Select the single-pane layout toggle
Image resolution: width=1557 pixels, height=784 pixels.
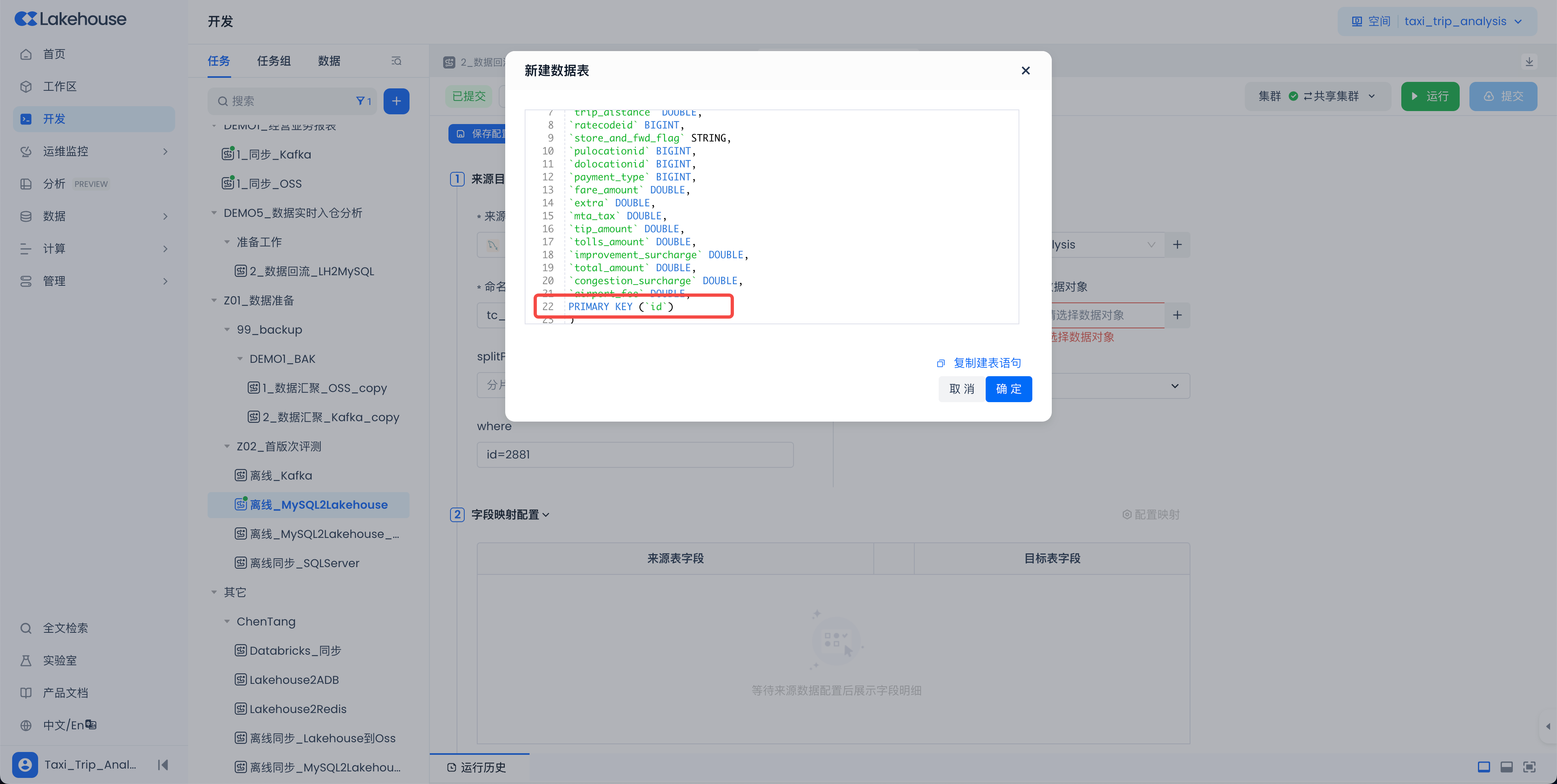click(x=1483, y=767)
